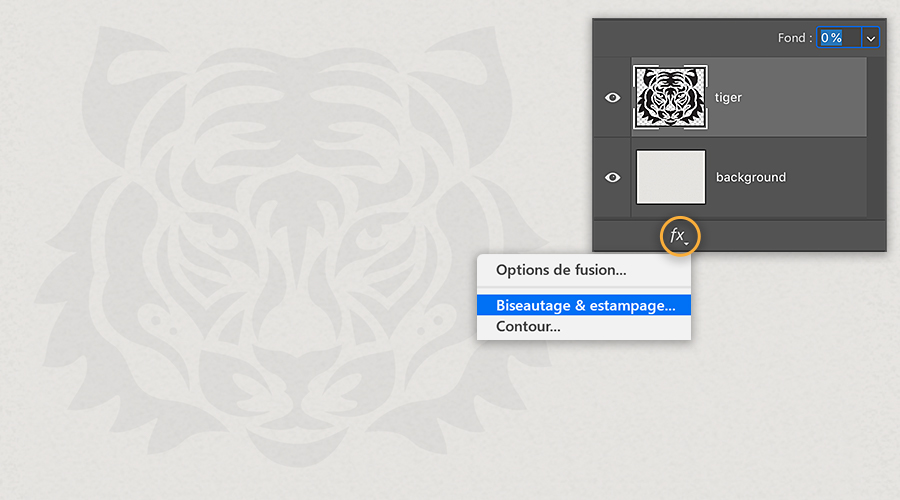Select Biseautage & estampage… menu entry
Screen dimensions: 900x500
pos(584,305)
